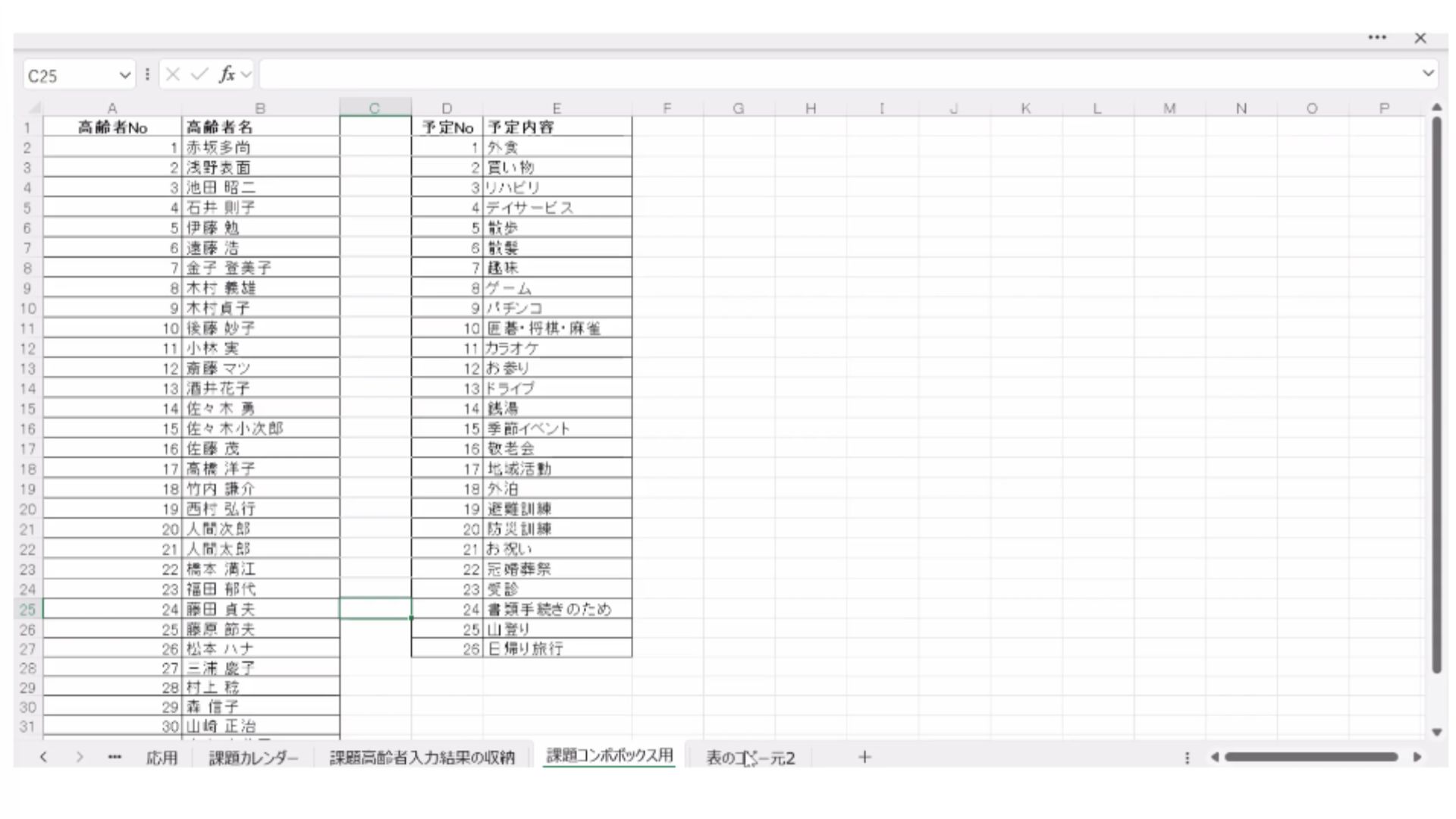Viewport: 1456px width, 819px height.
Task: Show hidden sheet tabs via ellipsis
Action: pyautogui.click(x=115, y=757)
